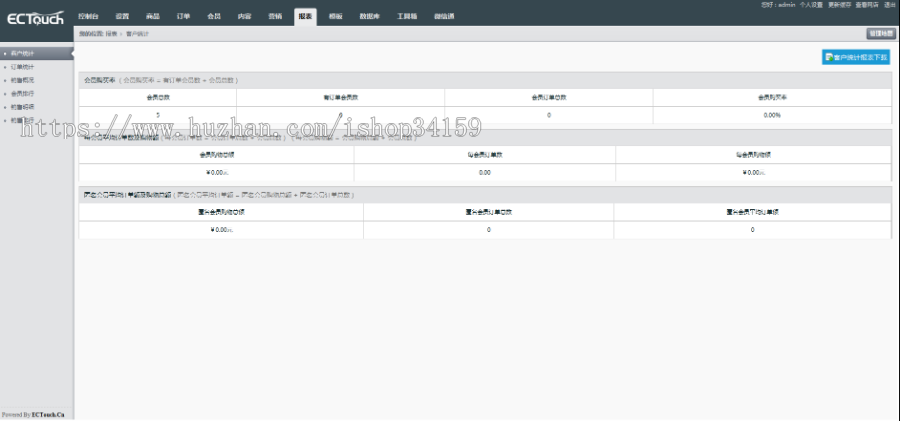
Task: Click the 每会员购物额 column header
Action: click(x=753, y=155)
